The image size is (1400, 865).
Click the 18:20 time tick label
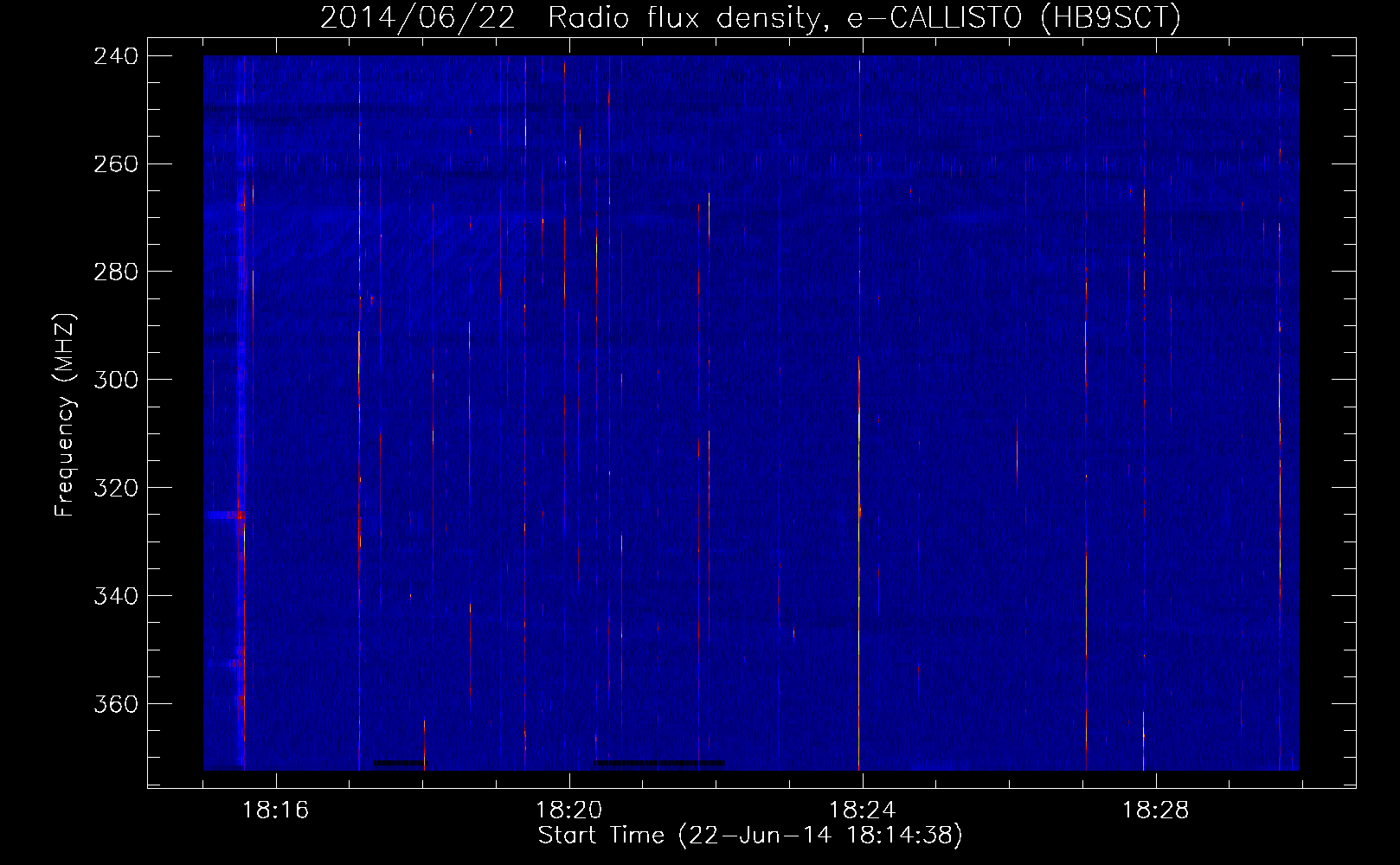[568, 811]
